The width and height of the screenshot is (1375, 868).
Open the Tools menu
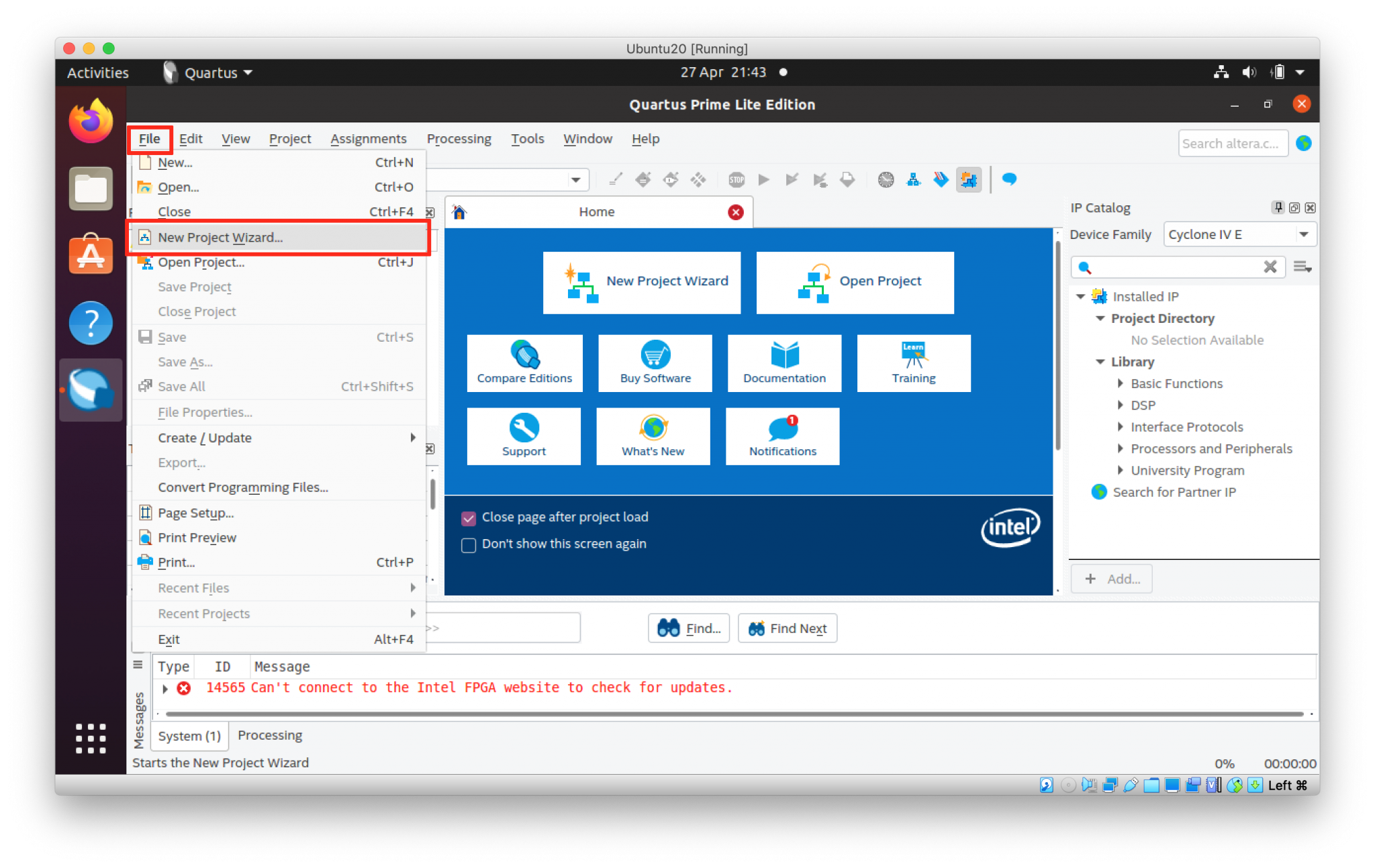pos(528,138)
